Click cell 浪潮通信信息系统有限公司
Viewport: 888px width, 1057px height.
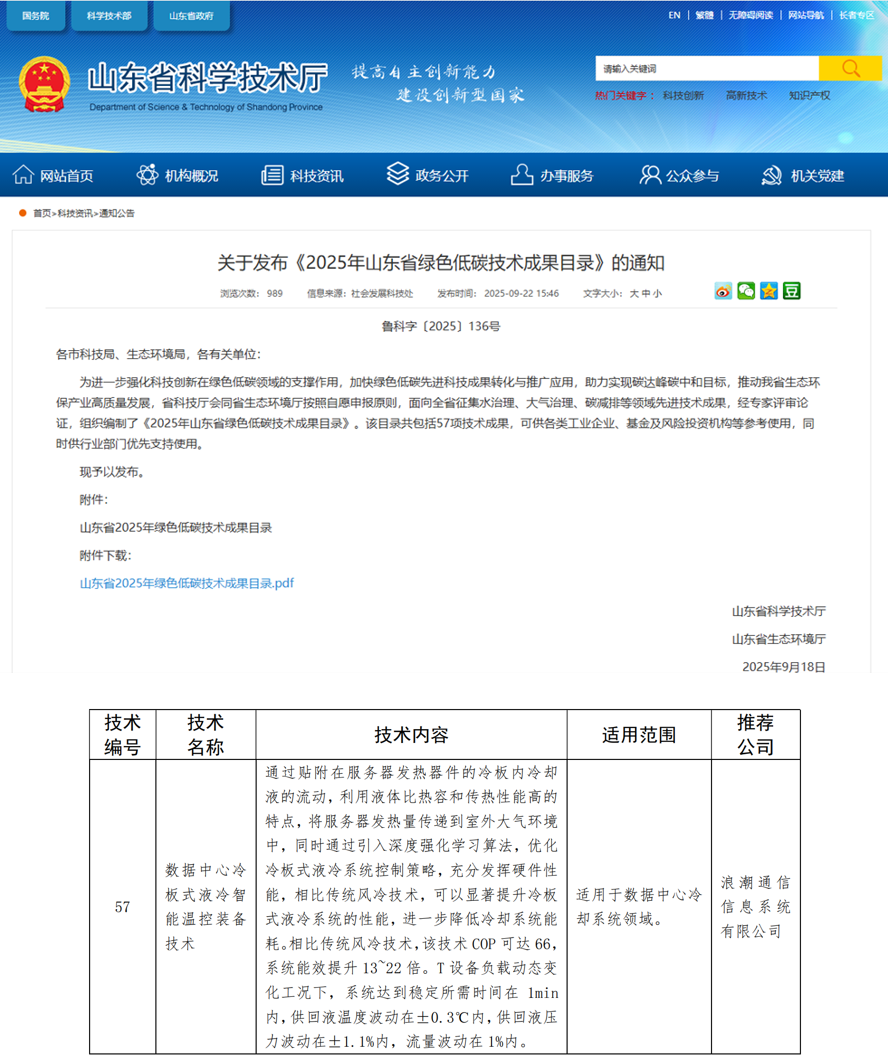(x=756, y=907)
